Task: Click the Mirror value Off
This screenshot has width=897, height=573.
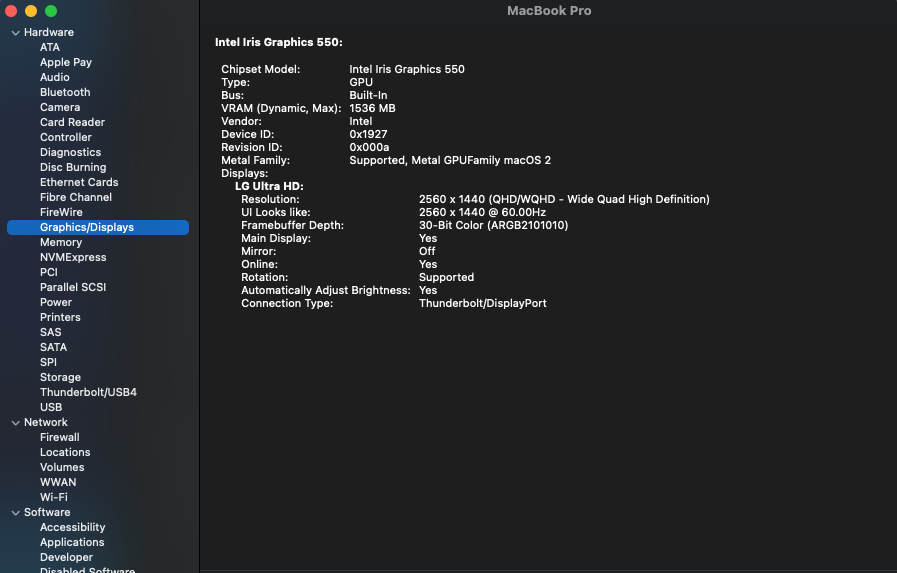Action: [427, 252]
